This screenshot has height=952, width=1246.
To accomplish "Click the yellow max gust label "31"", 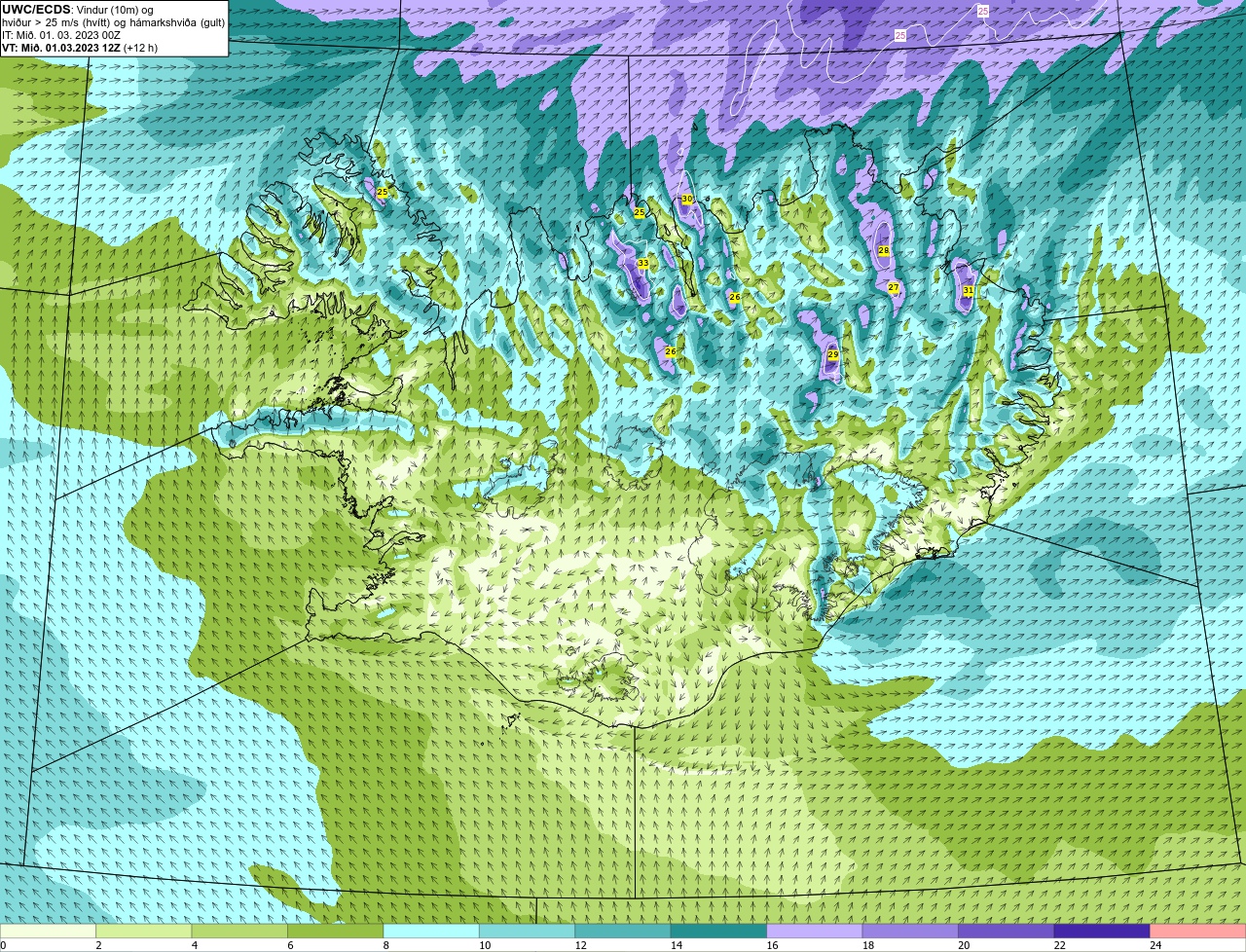I will 968,290.
